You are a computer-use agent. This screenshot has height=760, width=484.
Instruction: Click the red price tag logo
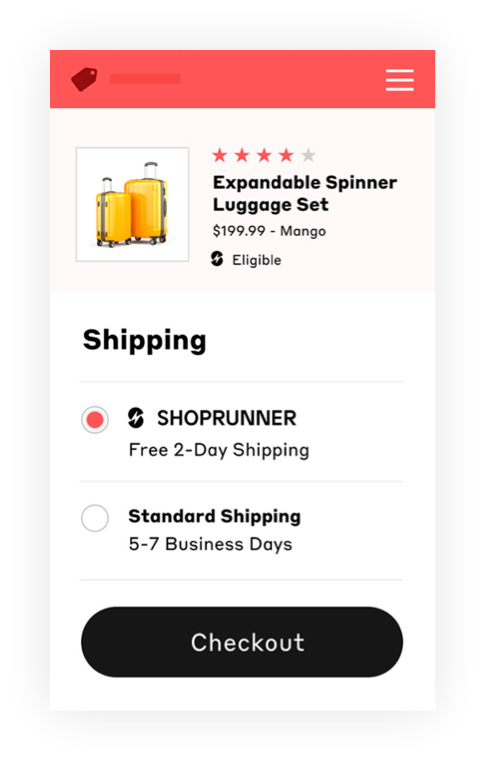(84, 79)
